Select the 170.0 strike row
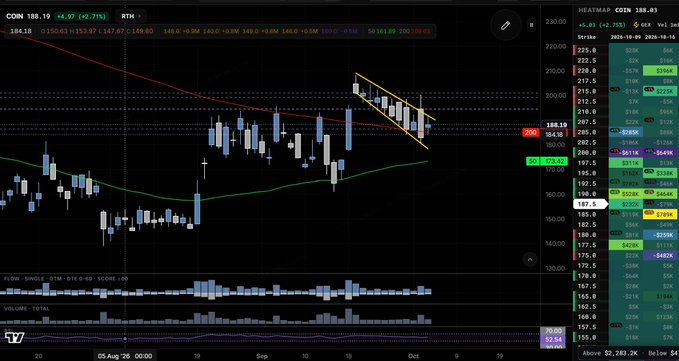The width and height of the screenshot is (679, 361). (626, 276)
